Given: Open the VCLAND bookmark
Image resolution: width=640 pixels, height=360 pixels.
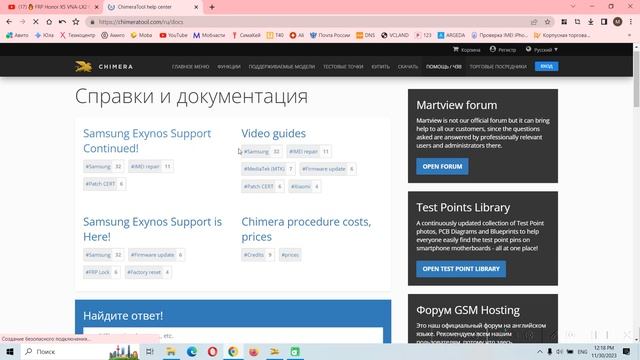Looking at the screenshot, I should click(395, 35).
